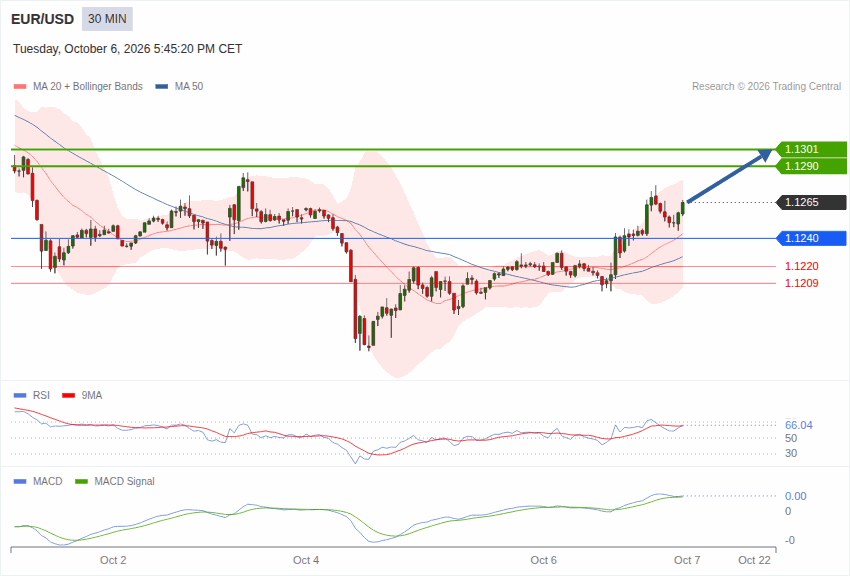The width and height of the screenshot is (850, 576).
Task: Click the Oct 4 date axis label
Action: pyautogui.click(x=306, y=560)
